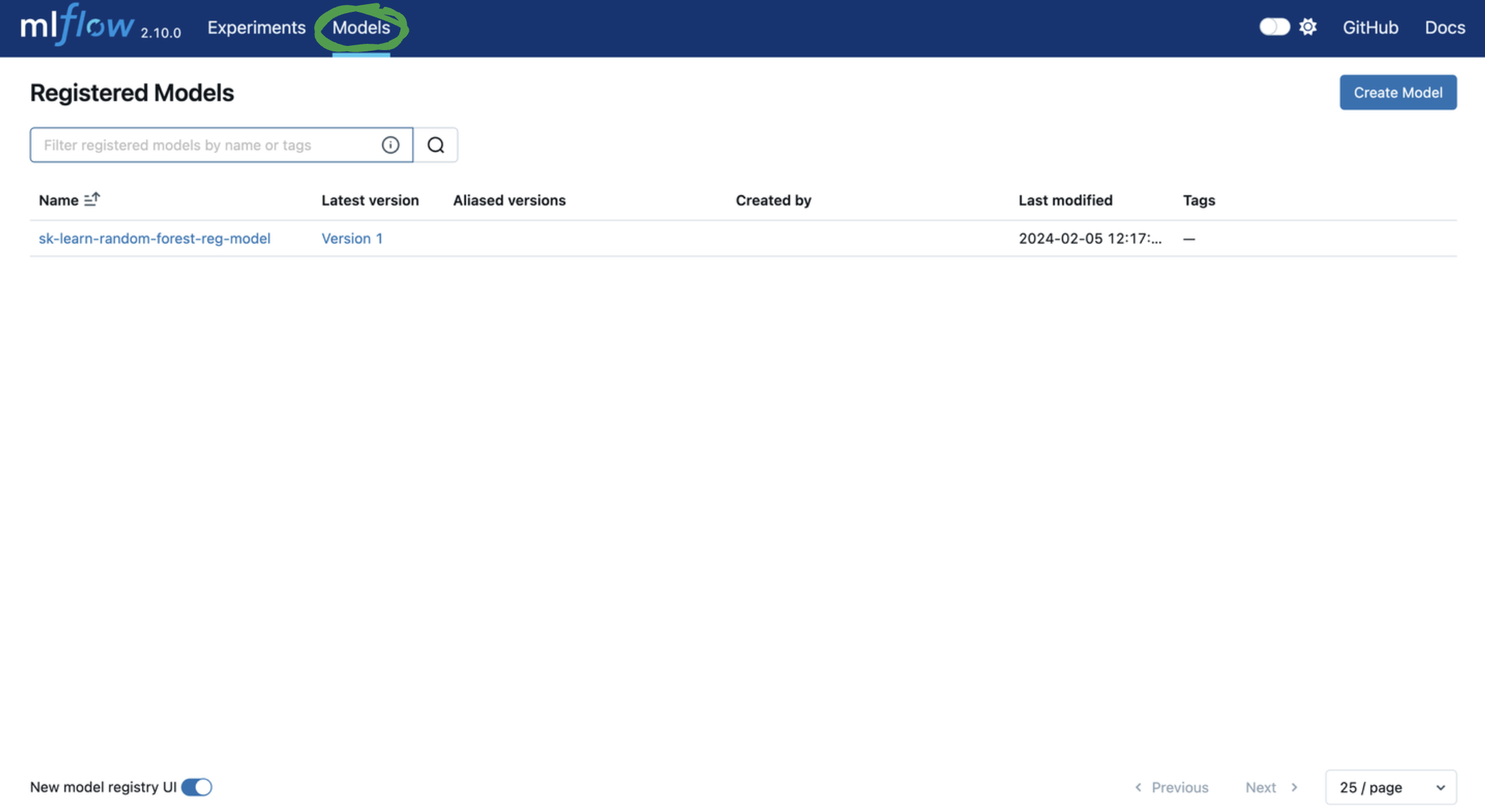
Task: Open sk-learn-random-forest-reg-model details
Action: (x=154, y=238)
